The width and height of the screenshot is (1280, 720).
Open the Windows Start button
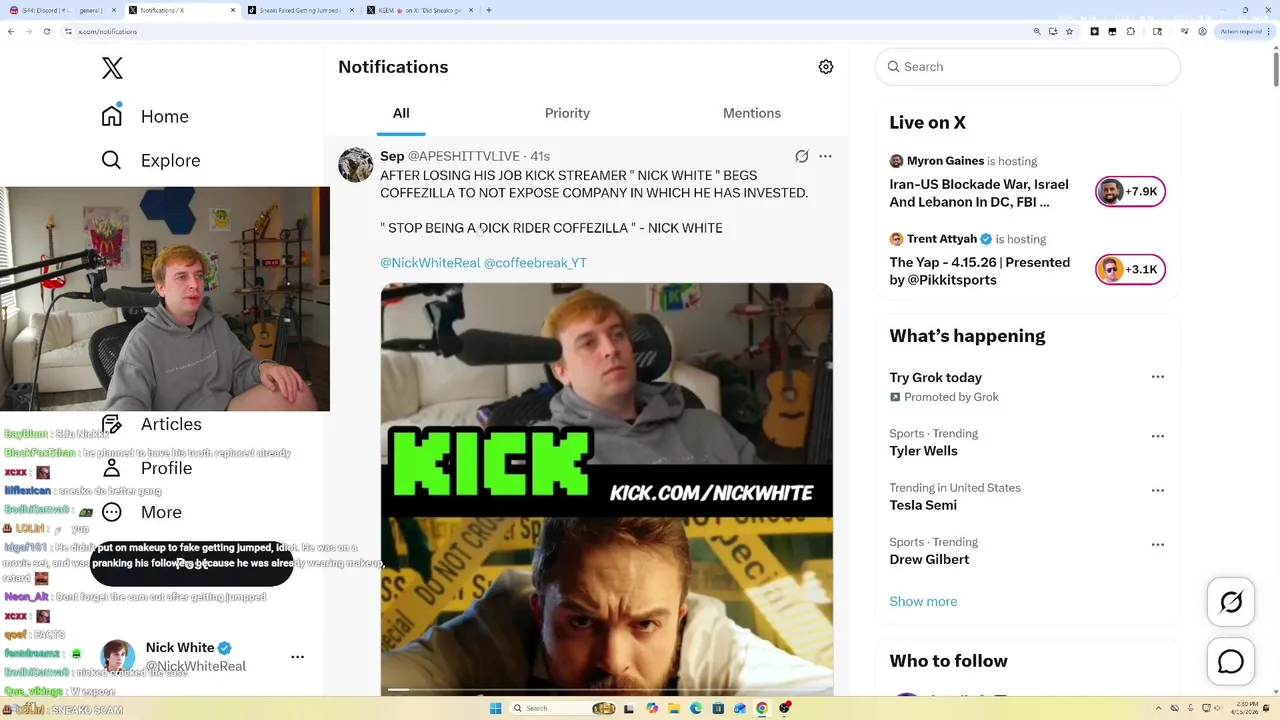(495, 709)
